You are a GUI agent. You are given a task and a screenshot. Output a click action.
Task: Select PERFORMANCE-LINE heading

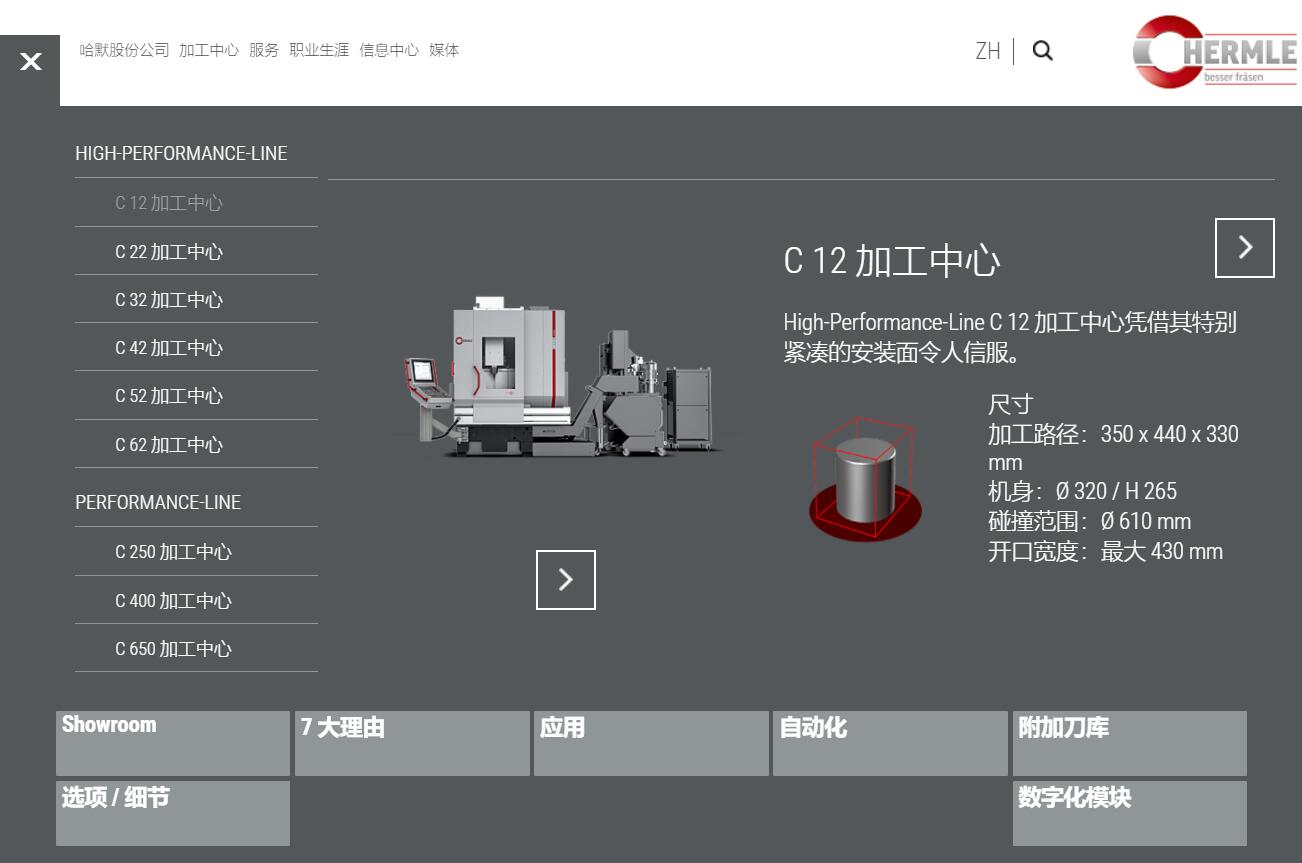pyautogui.click(x=158, y=502)
